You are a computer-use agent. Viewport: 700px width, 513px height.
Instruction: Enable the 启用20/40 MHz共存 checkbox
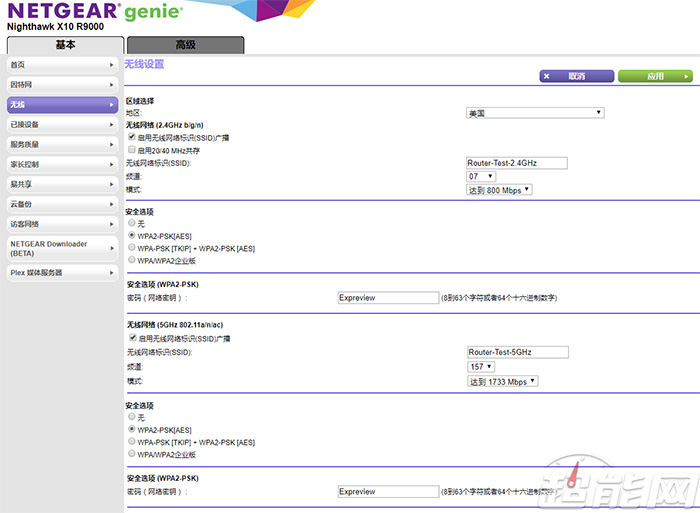pos(132,150)
